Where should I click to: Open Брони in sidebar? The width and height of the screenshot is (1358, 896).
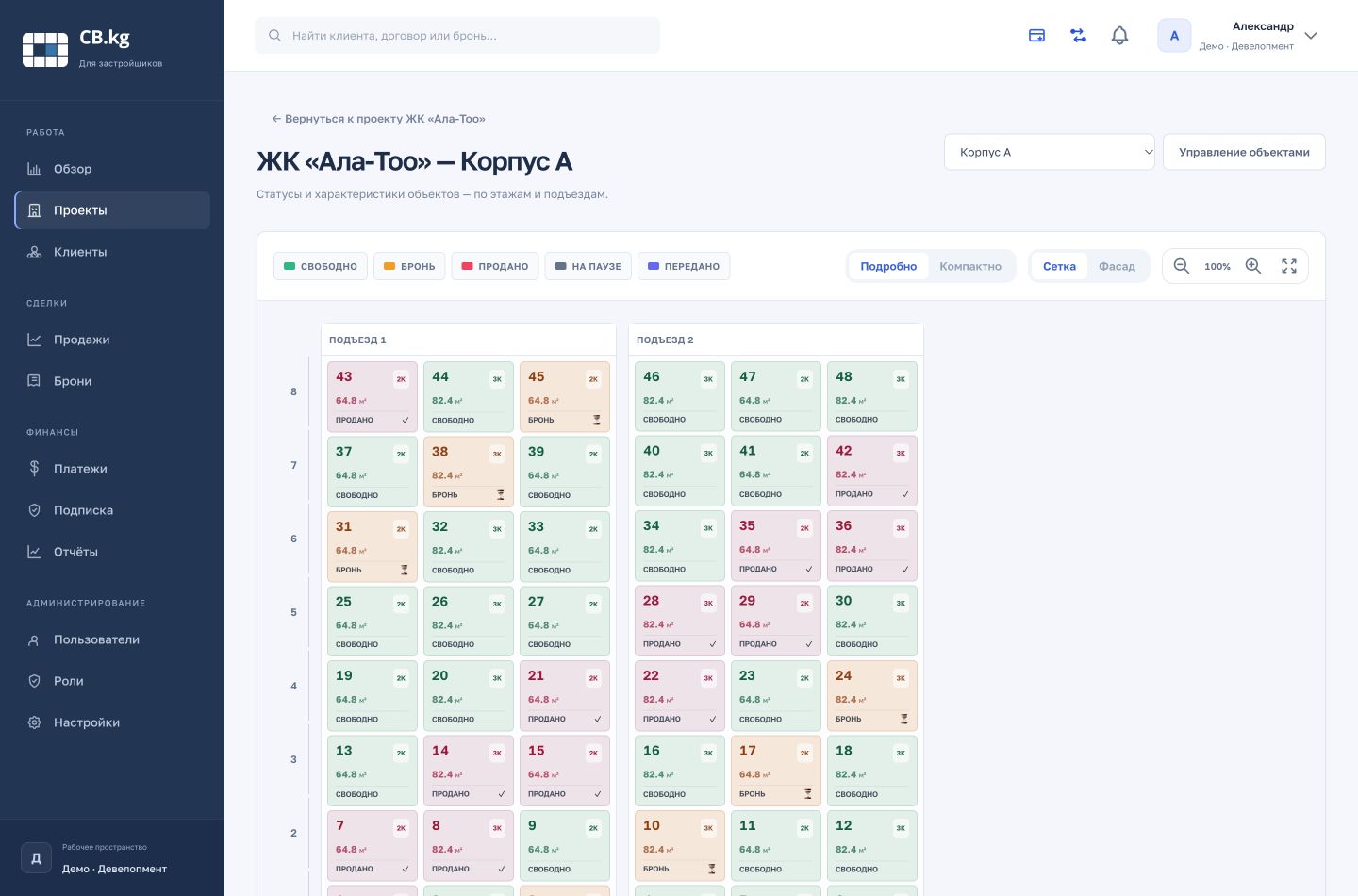[112, 381]
